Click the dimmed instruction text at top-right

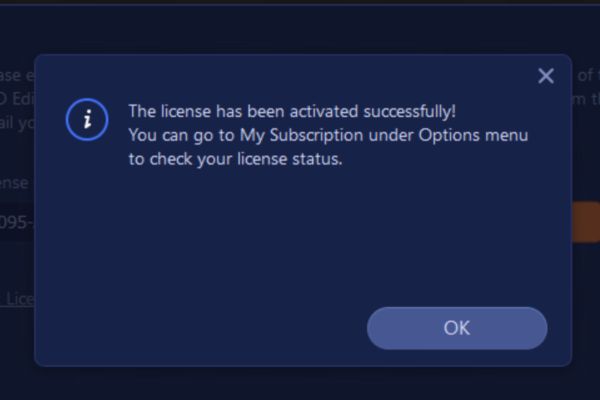(585, 76)
